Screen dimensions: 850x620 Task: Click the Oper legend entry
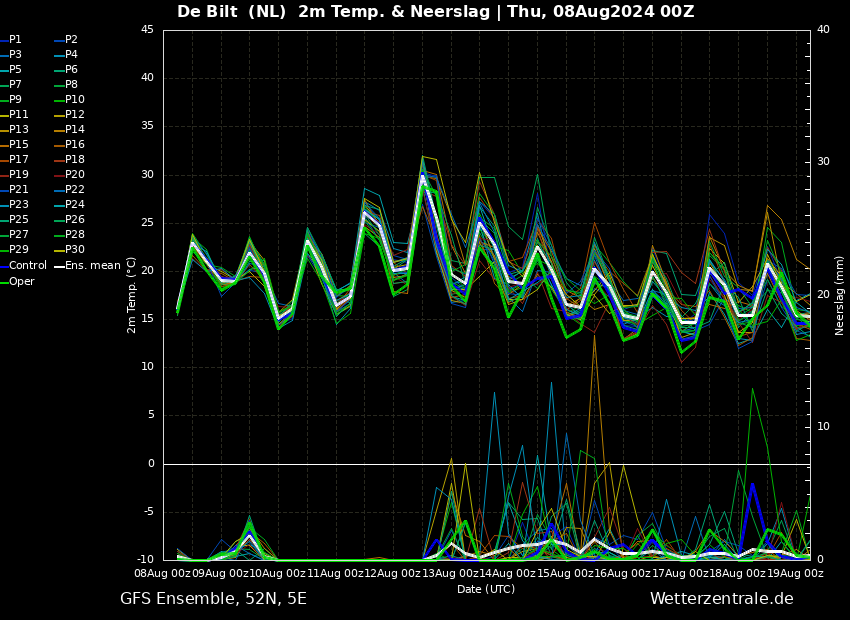click(x=17, y=281)
